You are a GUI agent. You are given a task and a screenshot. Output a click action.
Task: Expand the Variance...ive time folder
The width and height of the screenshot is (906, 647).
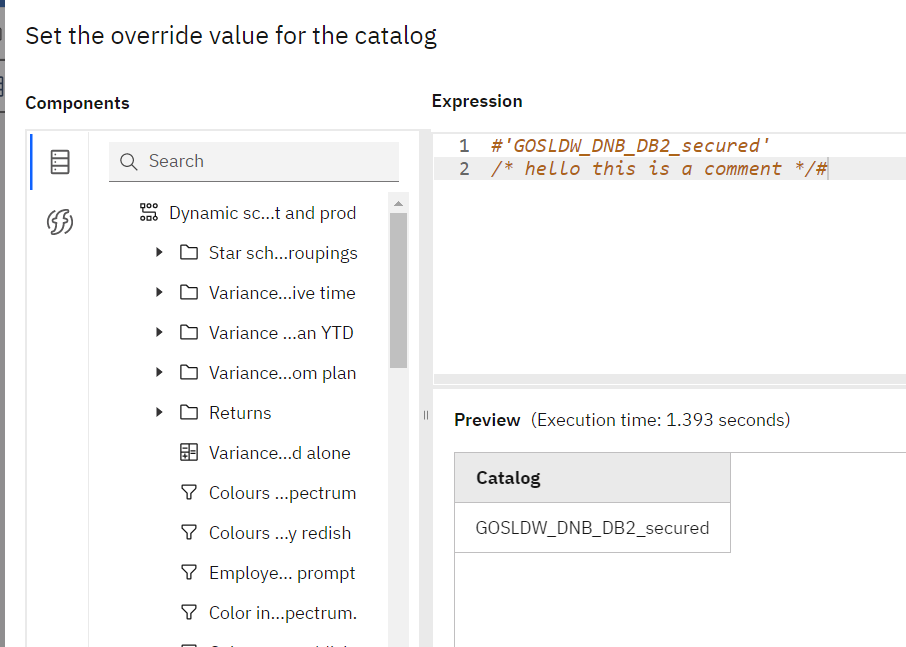pos(159,293)
